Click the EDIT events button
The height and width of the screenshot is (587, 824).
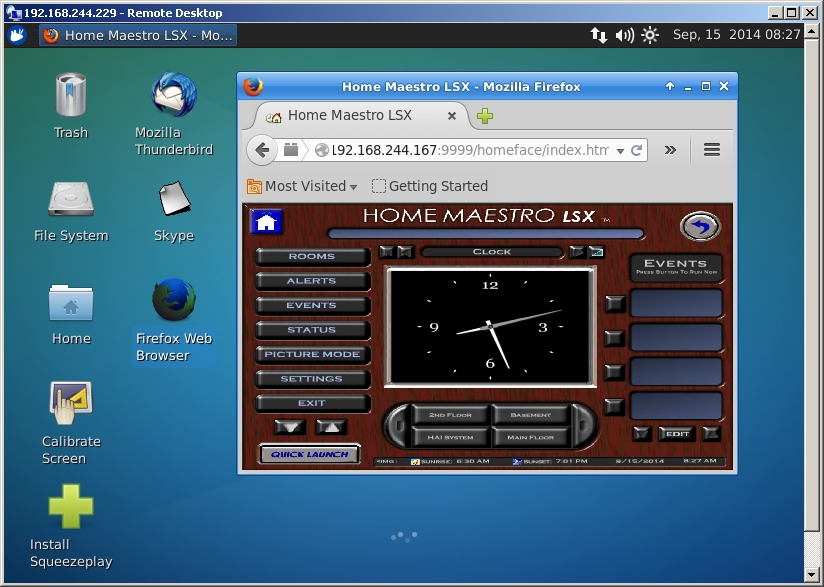pyautogui.click(x=677, y=434)
